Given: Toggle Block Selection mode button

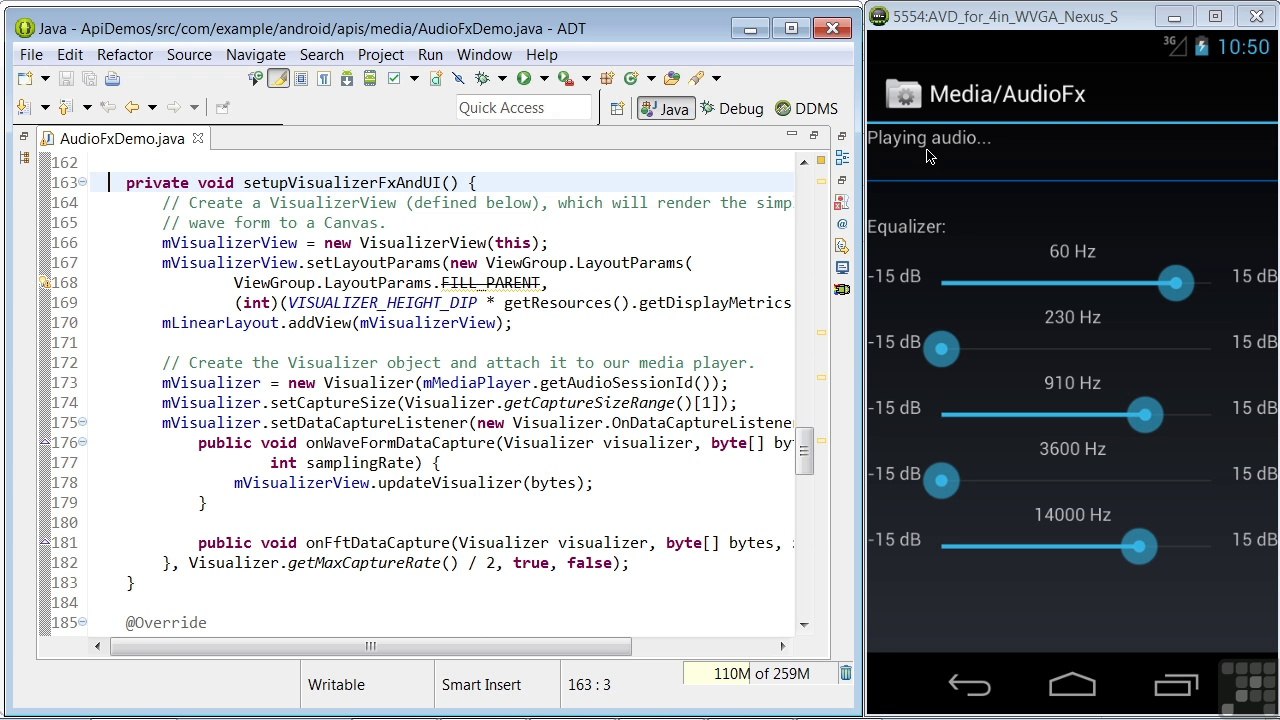Looking at the screenshot, I should 301,78.
